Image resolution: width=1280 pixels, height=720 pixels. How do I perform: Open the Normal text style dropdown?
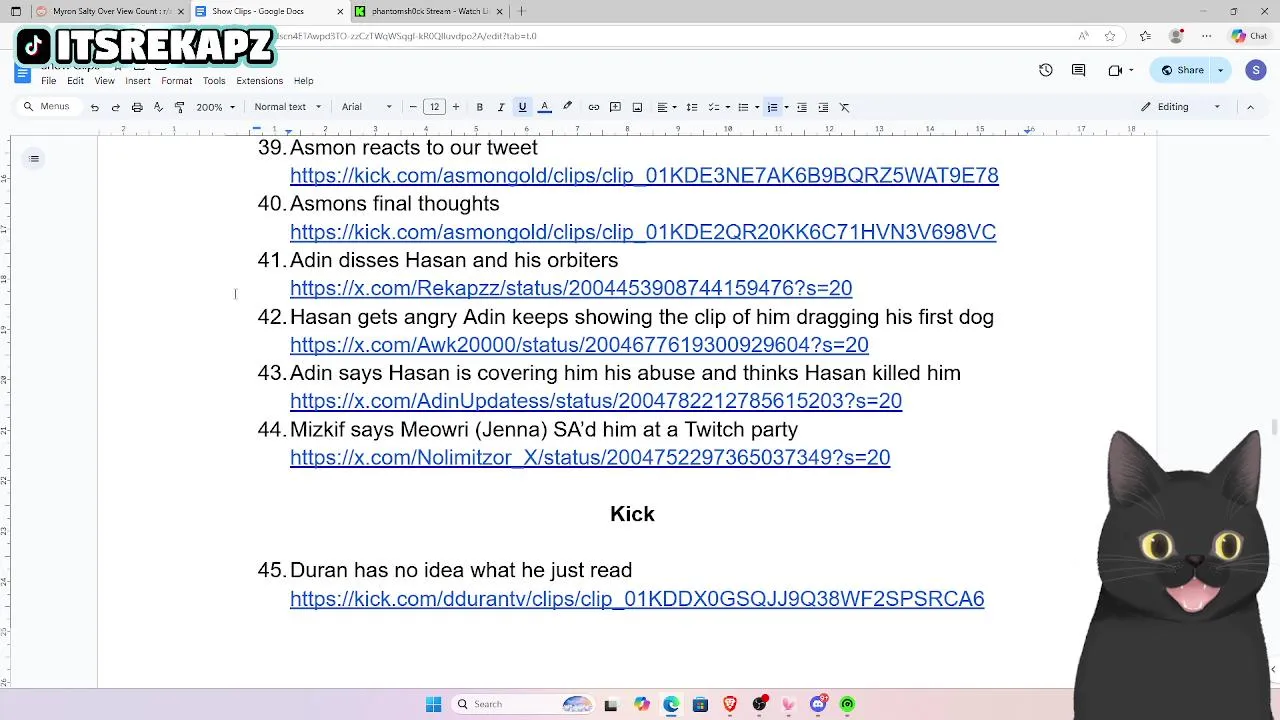[x=287, y=107]
